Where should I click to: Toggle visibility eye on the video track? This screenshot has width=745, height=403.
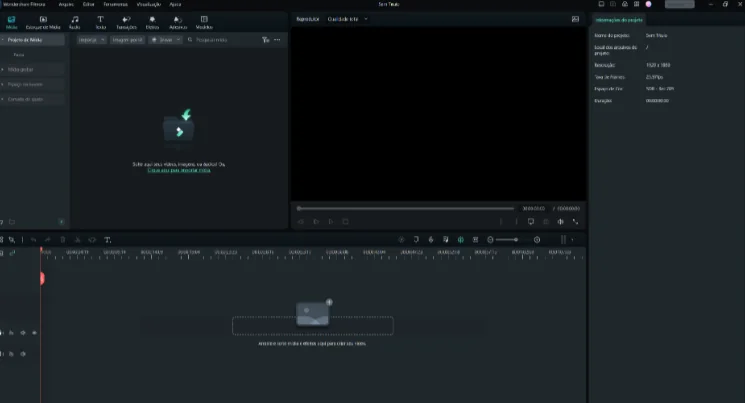35,332
